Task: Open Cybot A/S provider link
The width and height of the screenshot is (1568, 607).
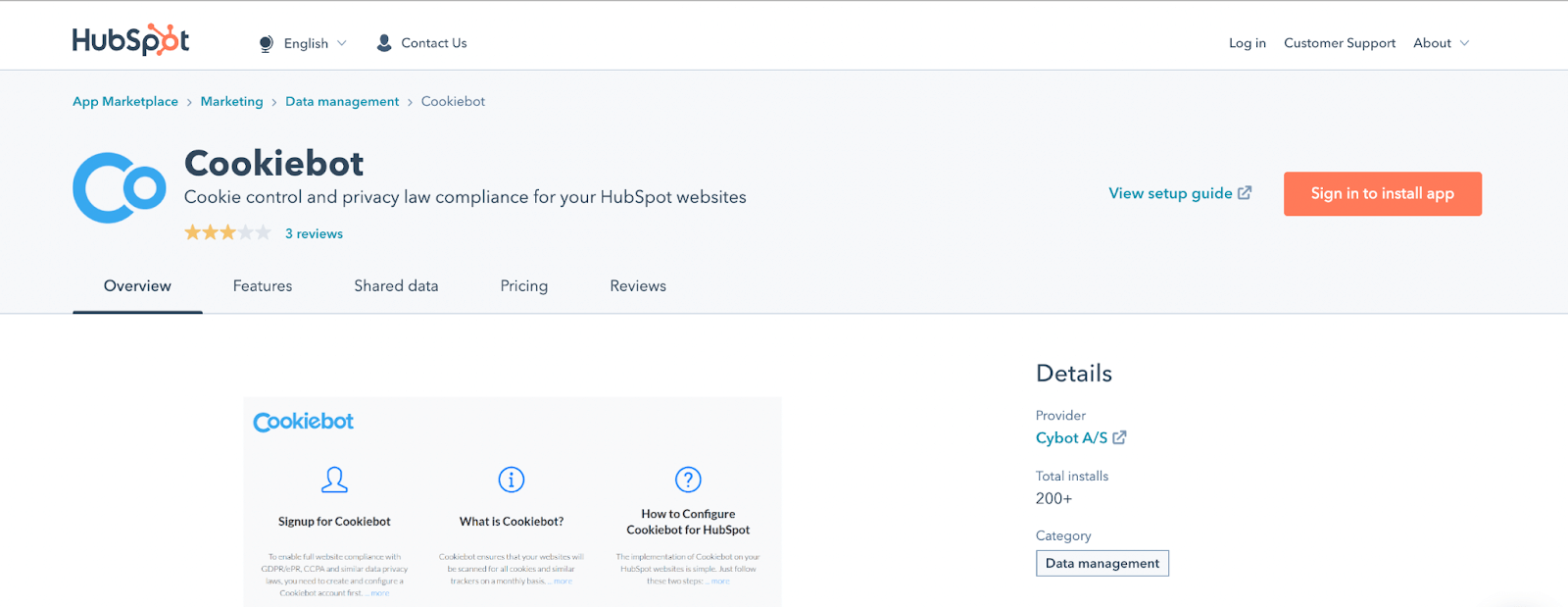Action: click(1071, 438)
